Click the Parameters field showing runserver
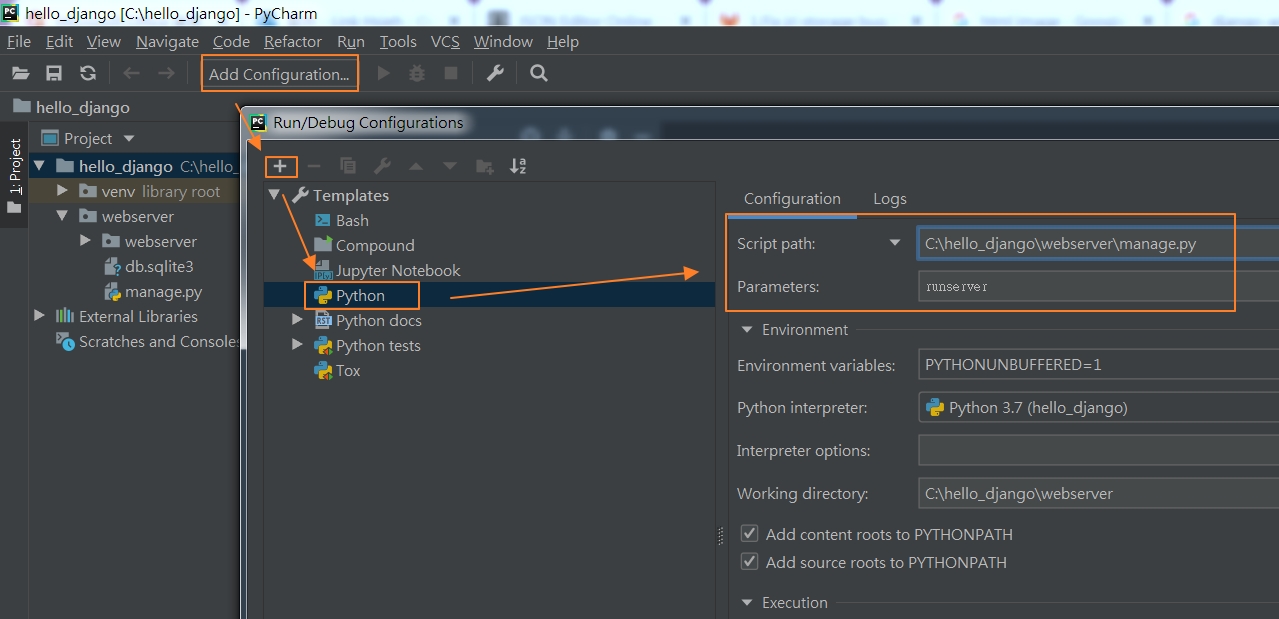Screen dimensions: 1279x619 point(1075,285)
